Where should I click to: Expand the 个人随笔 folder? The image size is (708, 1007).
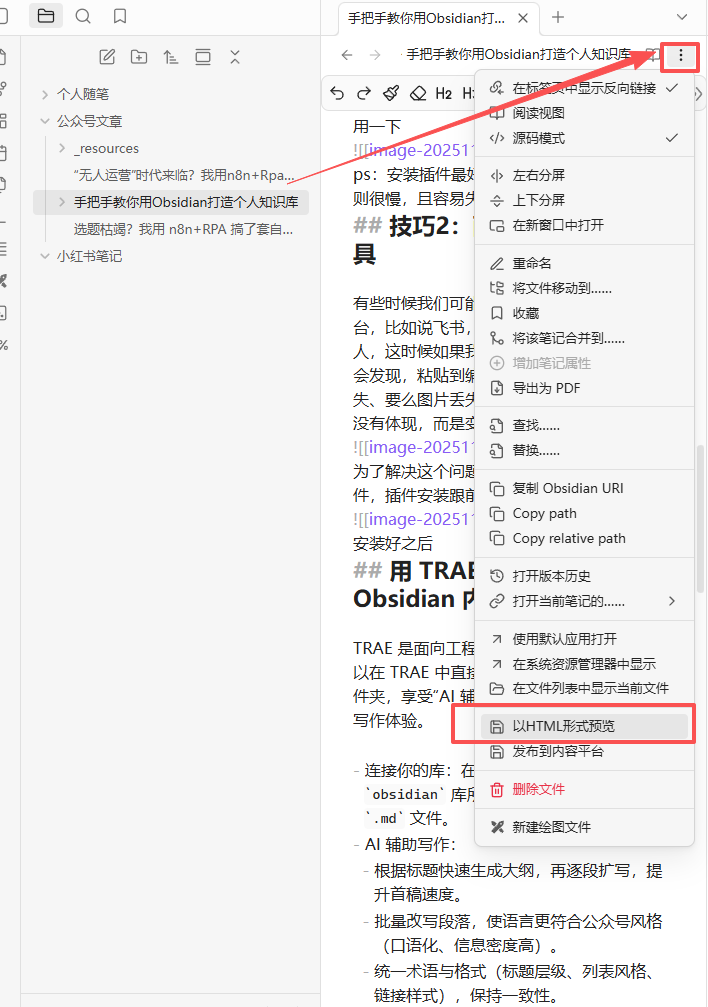[x=83, y=94]
